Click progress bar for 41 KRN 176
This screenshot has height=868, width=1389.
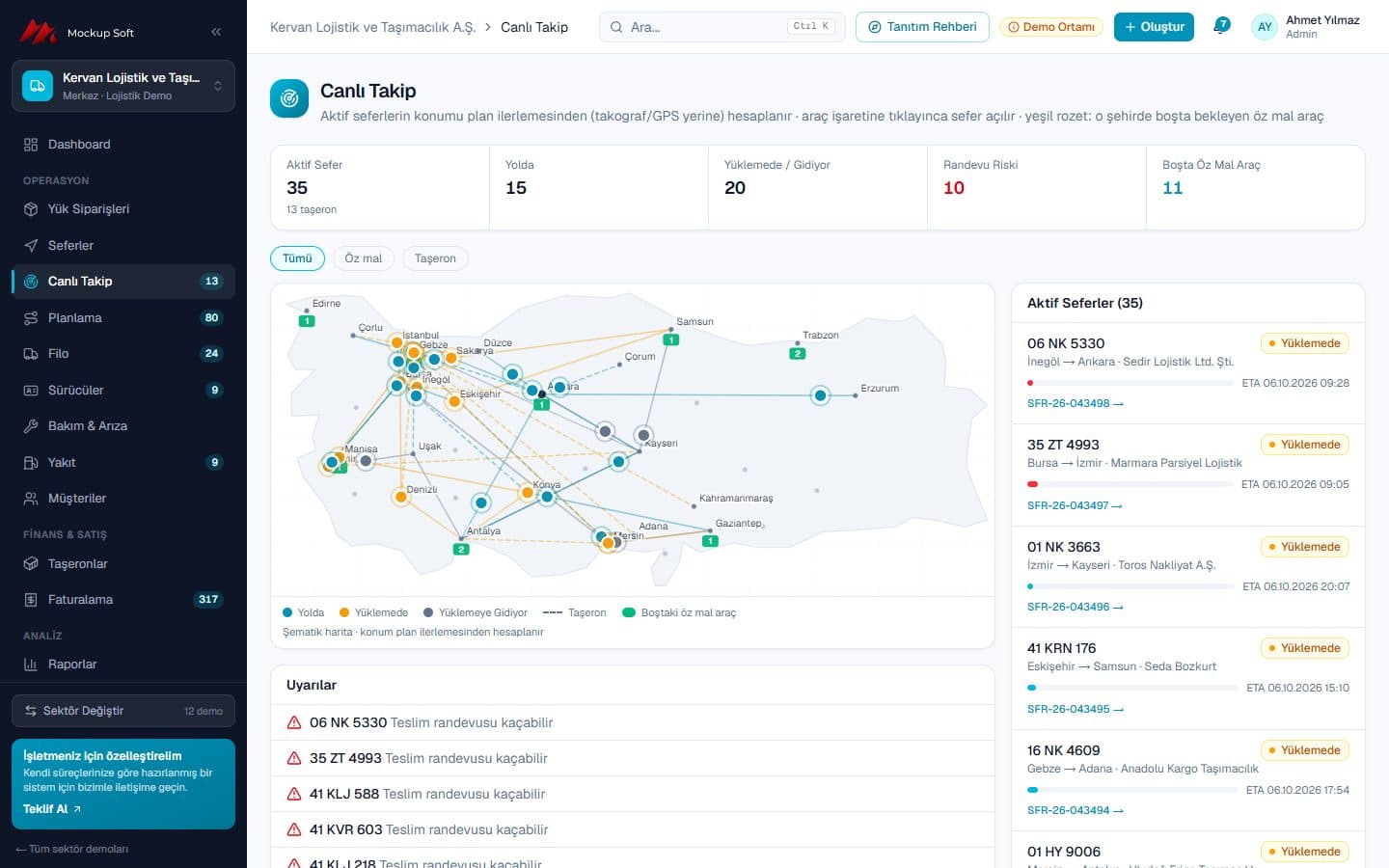[1132, 688]
